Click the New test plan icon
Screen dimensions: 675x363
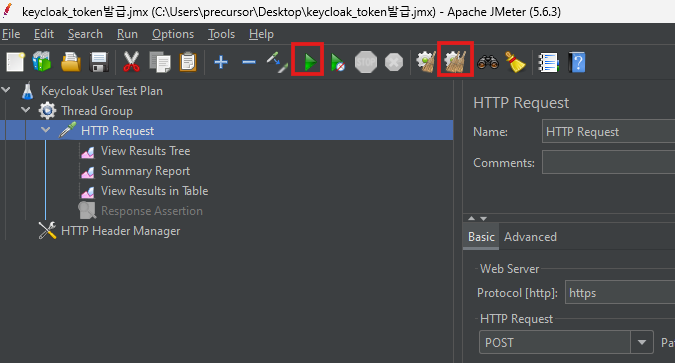pos(15,62)
